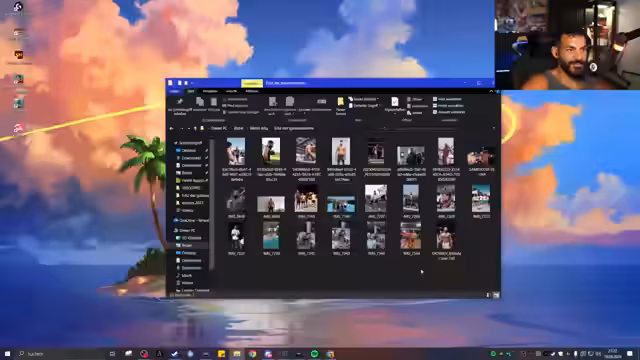Click the Easy Access (Einfacher Zugriff) button

[363, 106]
